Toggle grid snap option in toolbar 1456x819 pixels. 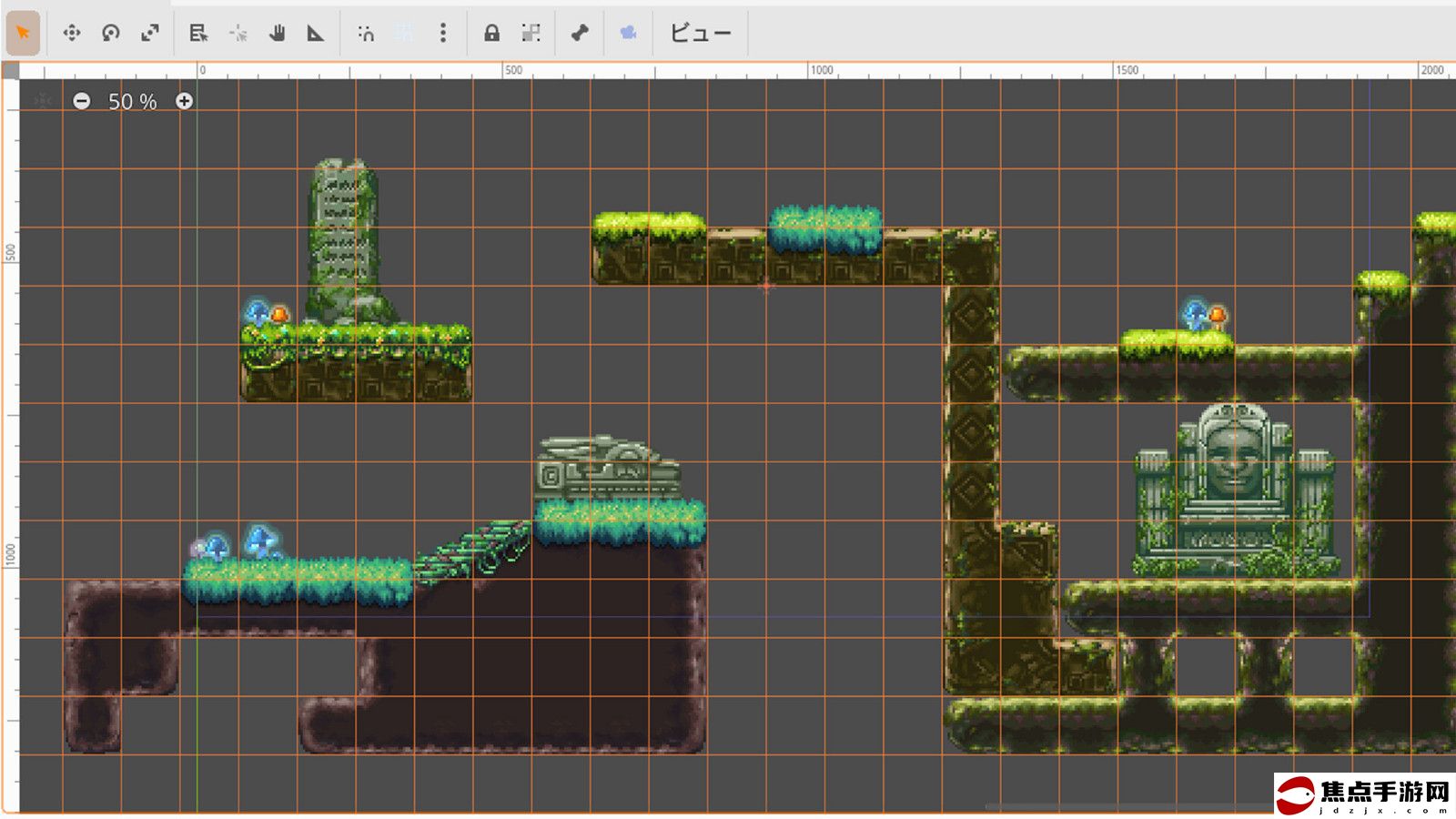(404, 34)
